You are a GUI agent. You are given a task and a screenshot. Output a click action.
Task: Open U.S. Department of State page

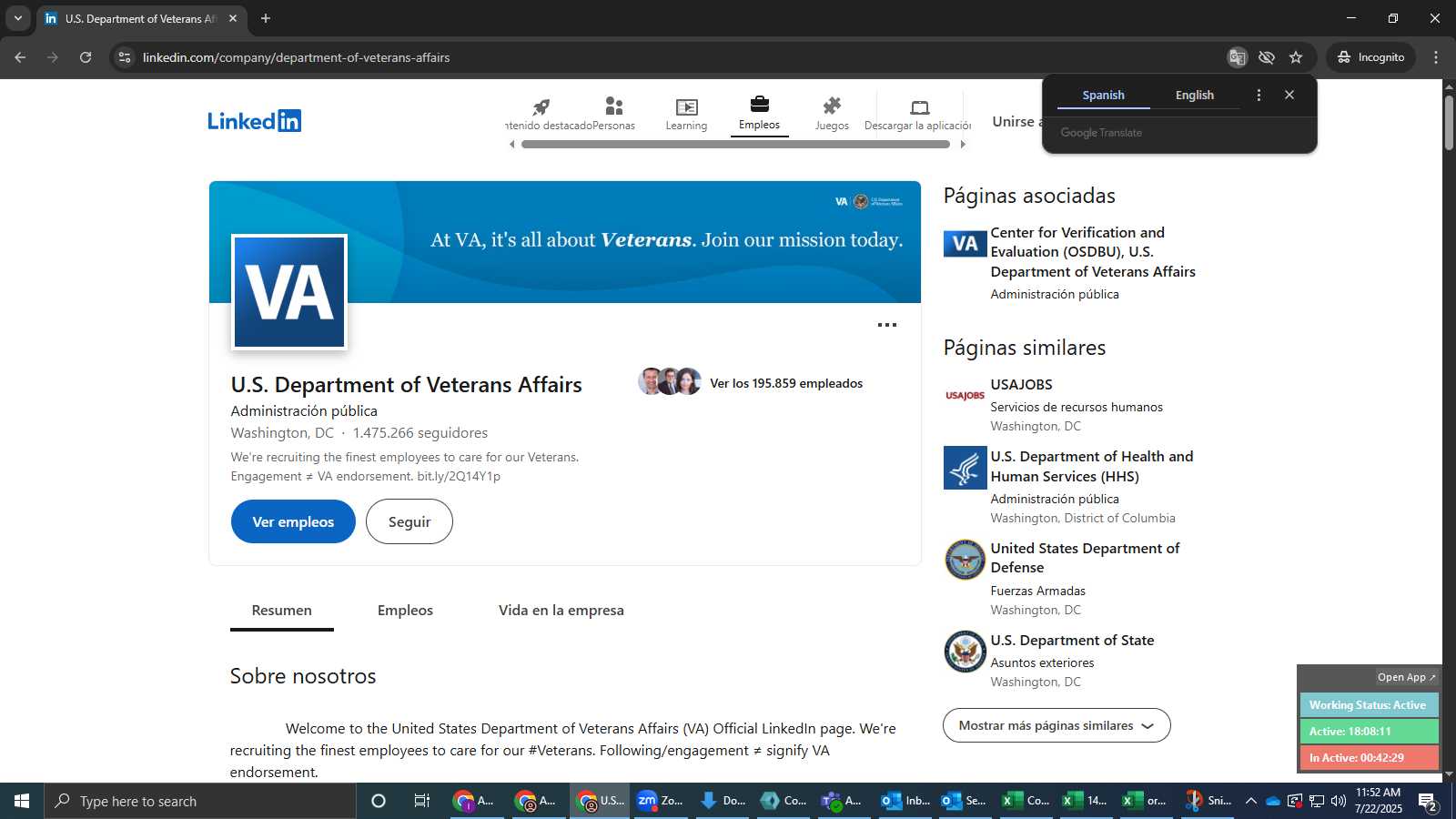(1072, 641)
